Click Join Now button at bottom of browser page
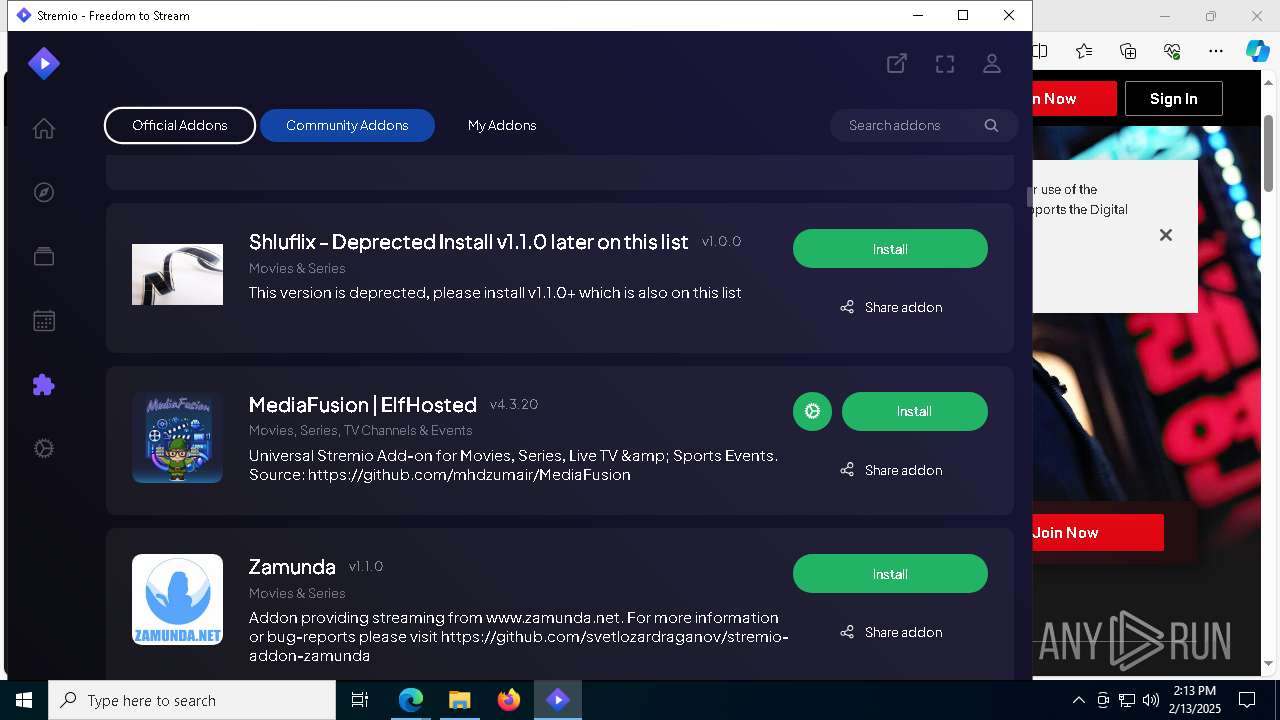1280x720 pixels. (1098, 533)
